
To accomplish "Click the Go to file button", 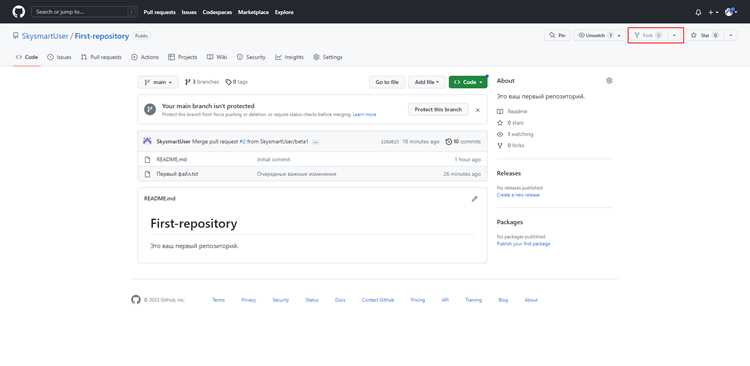I will (x=387, y=82).
